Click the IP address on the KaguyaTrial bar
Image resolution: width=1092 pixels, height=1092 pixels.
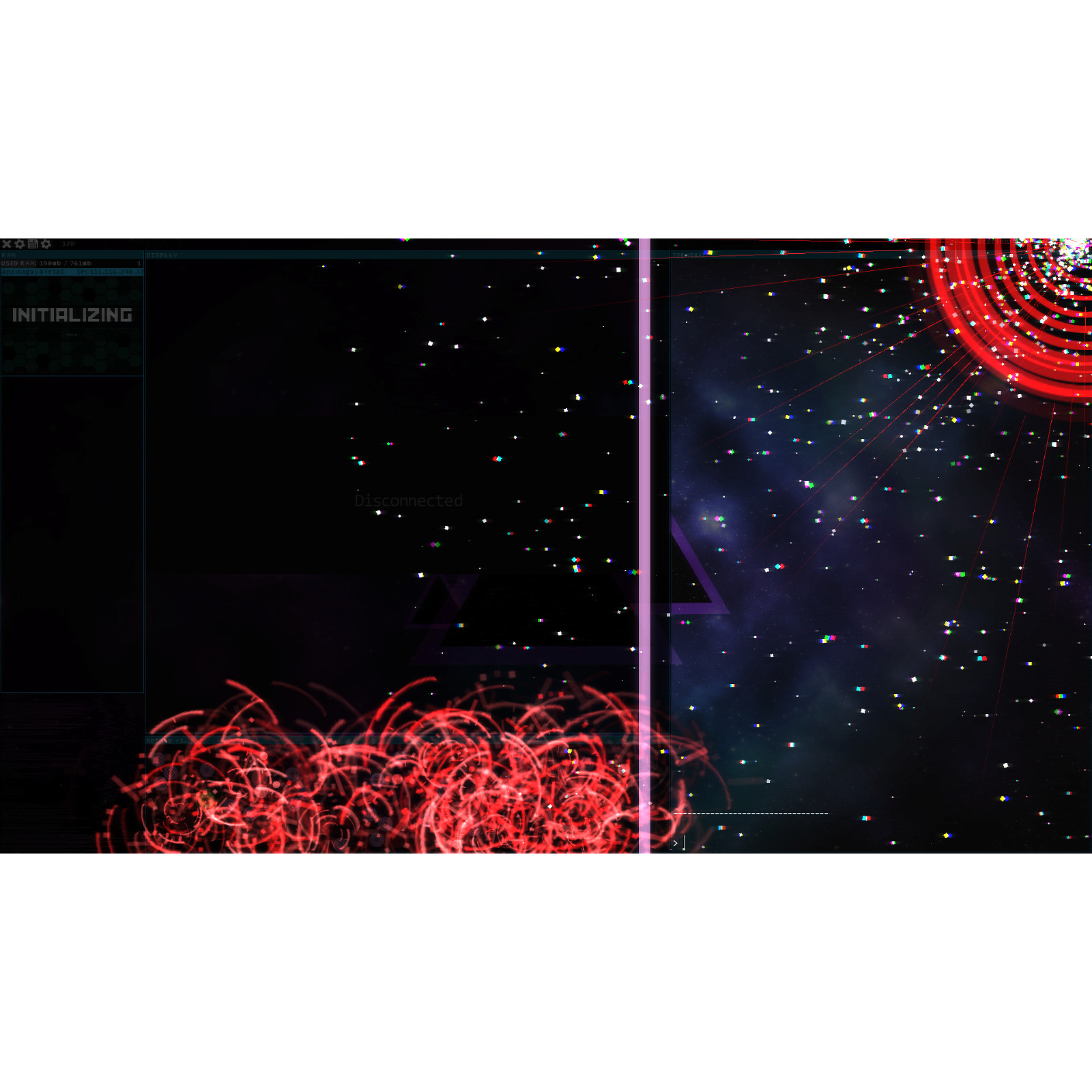(x=109, y=272)
